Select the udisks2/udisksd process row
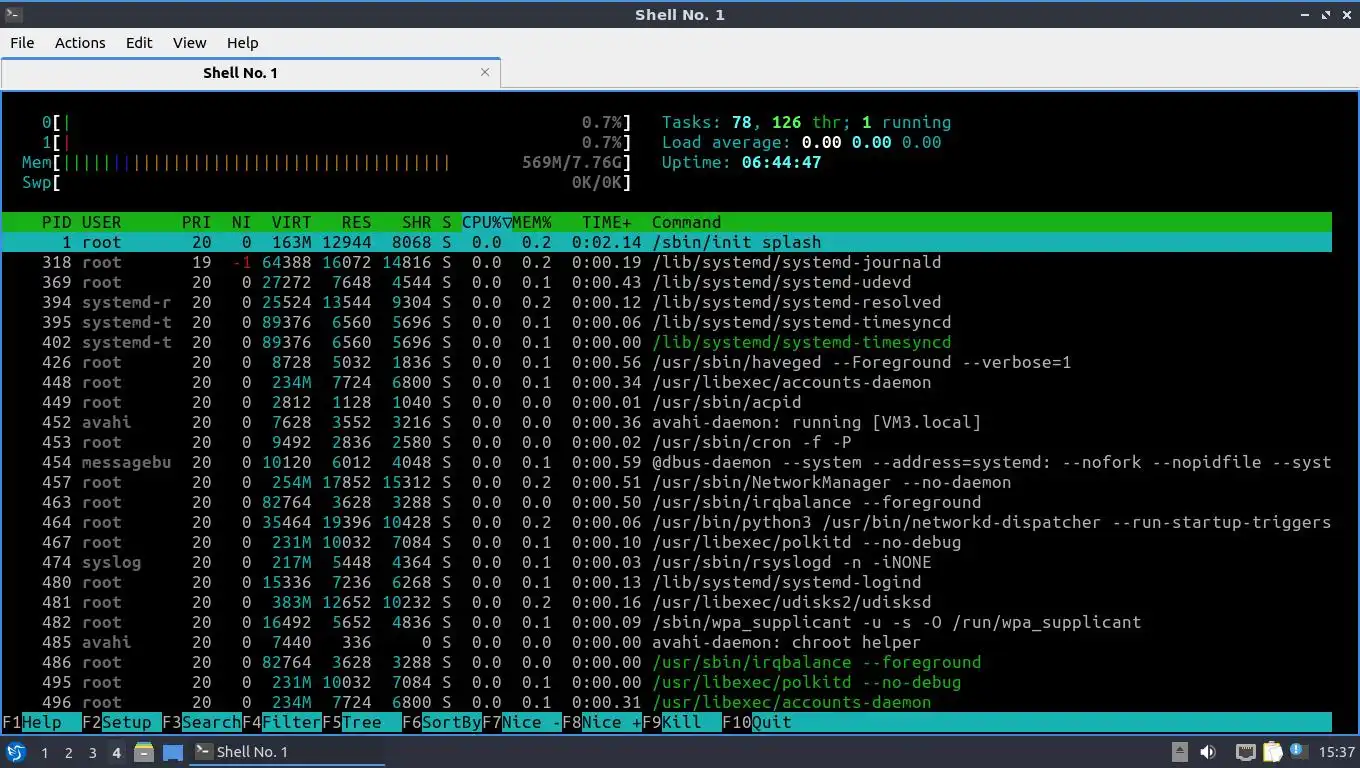 point(667,602)
